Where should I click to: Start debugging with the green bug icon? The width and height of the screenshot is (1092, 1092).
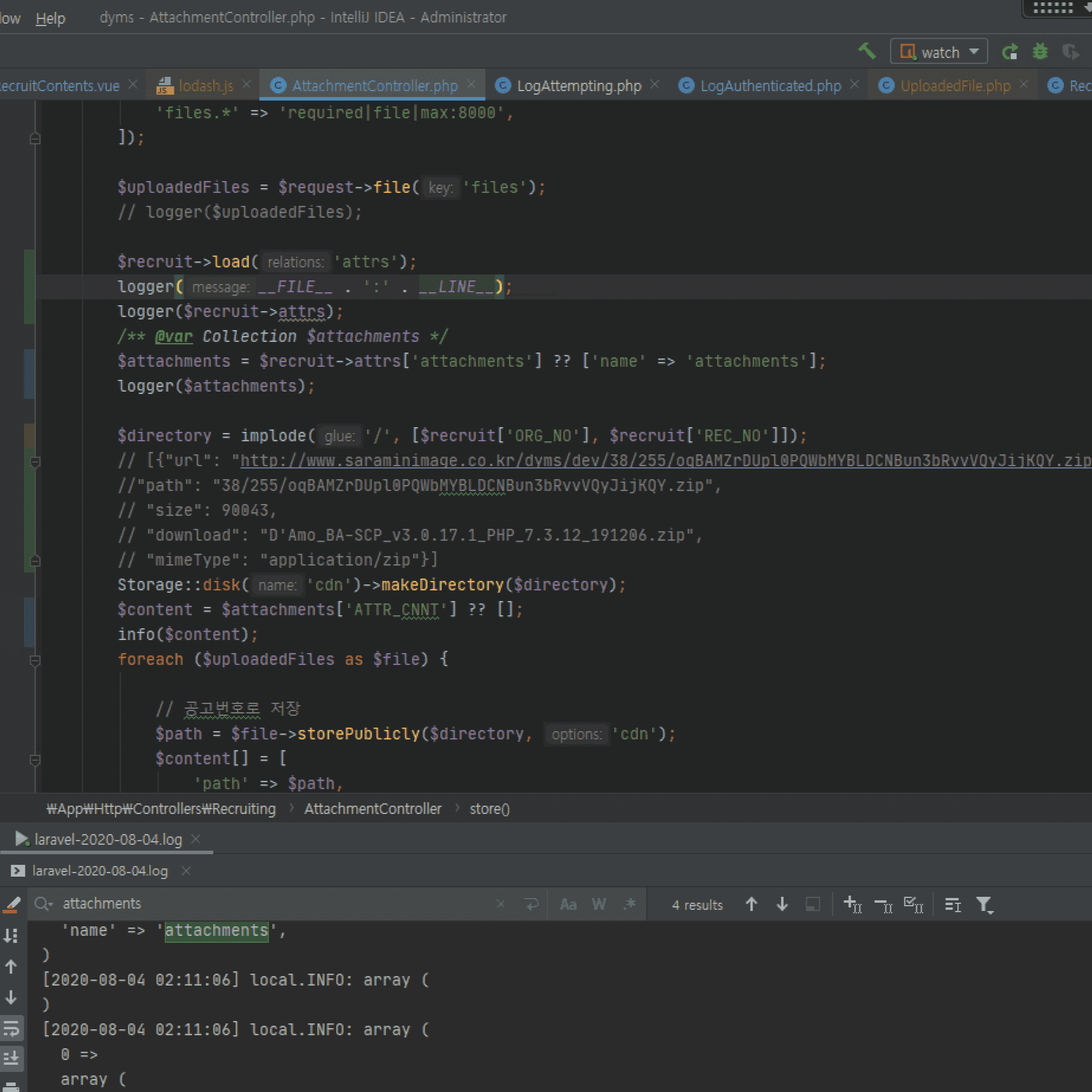point(1040,52)
